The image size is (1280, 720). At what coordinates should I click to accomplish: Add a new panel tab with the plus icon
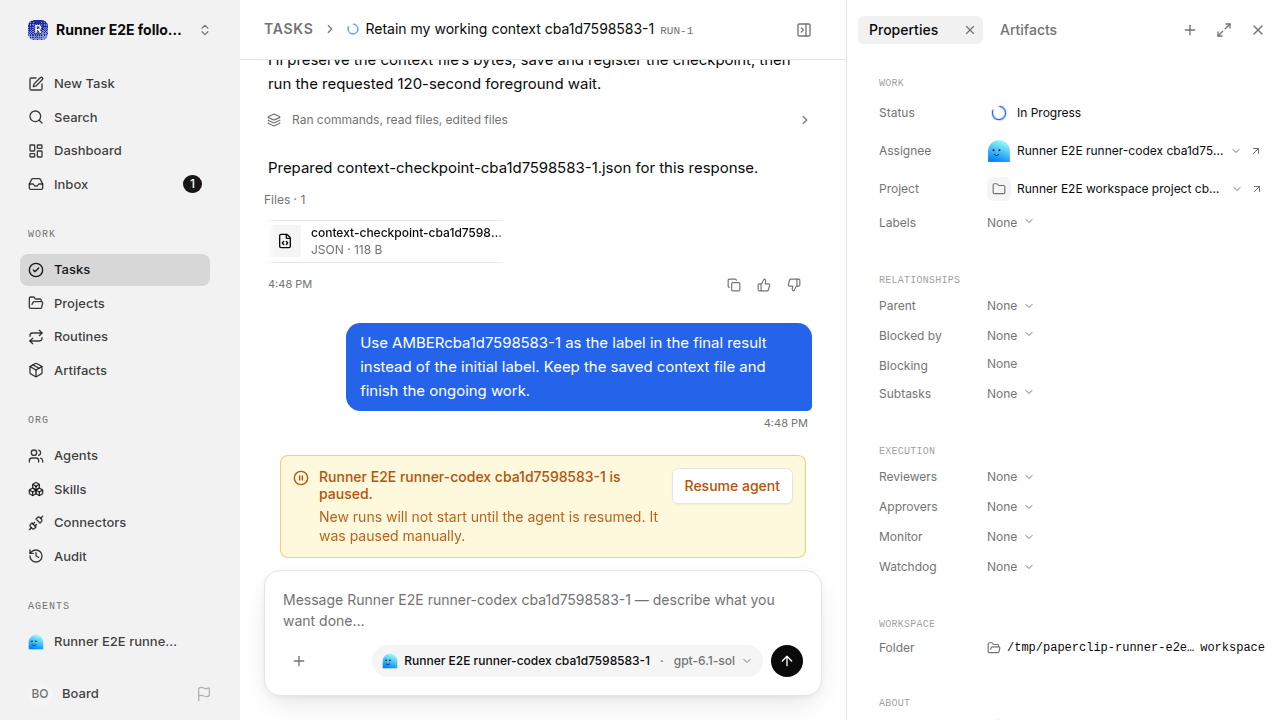(1190, 30)
